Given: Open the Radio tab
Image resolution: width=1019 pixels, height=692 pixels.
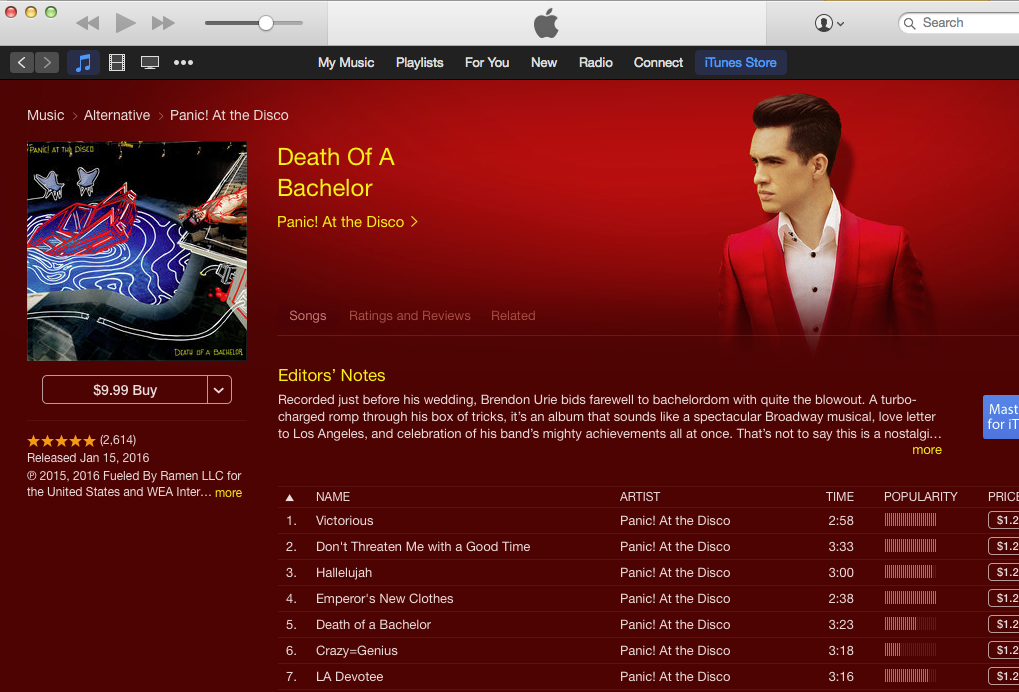Looking at the screenshot, I should click(x=596, y=62).
